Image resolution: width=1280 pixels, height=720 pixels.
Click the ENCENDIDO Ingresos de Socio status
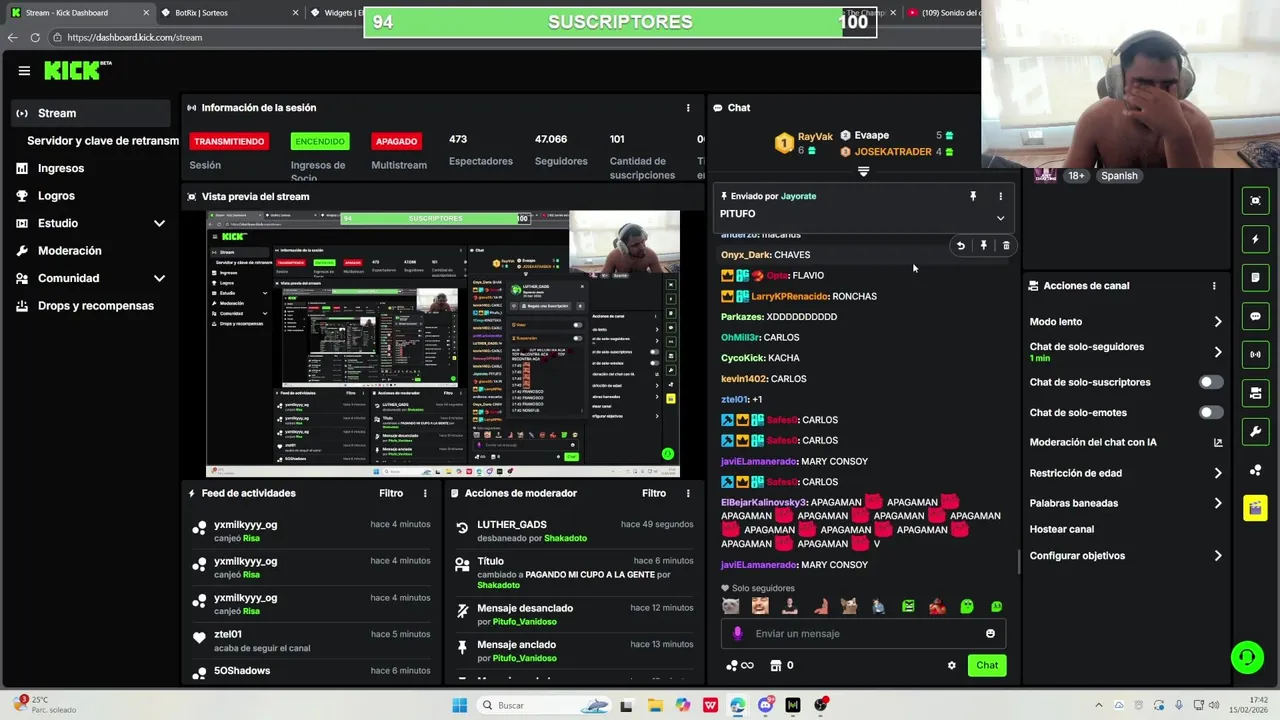320,141
